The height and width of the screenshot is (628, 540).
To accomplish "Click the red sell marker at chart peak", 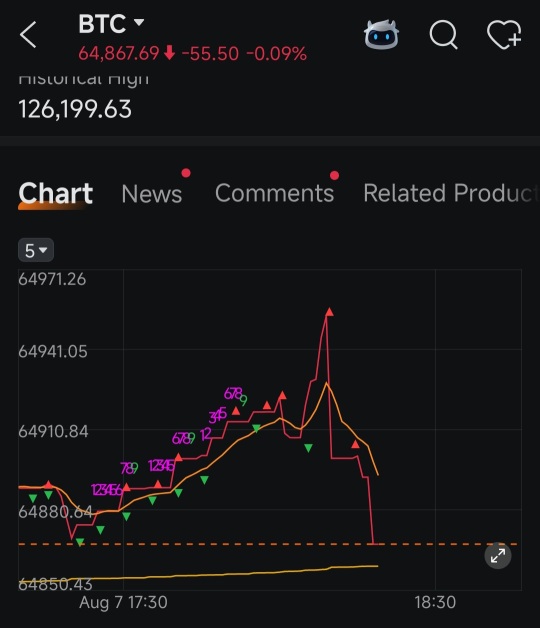I will click(329, 312).
